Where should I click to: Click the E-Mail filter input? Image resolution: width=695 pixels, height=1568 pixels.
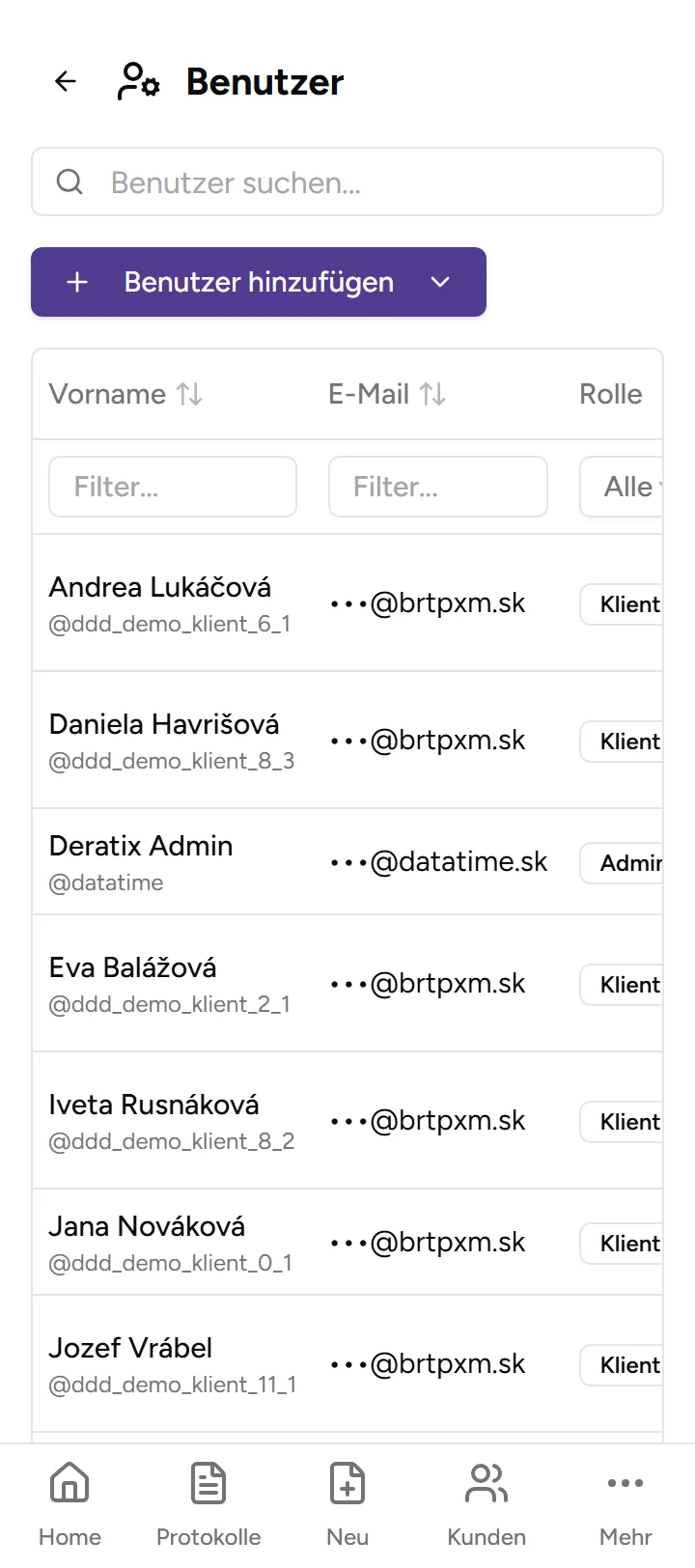[x=438, y=487]
